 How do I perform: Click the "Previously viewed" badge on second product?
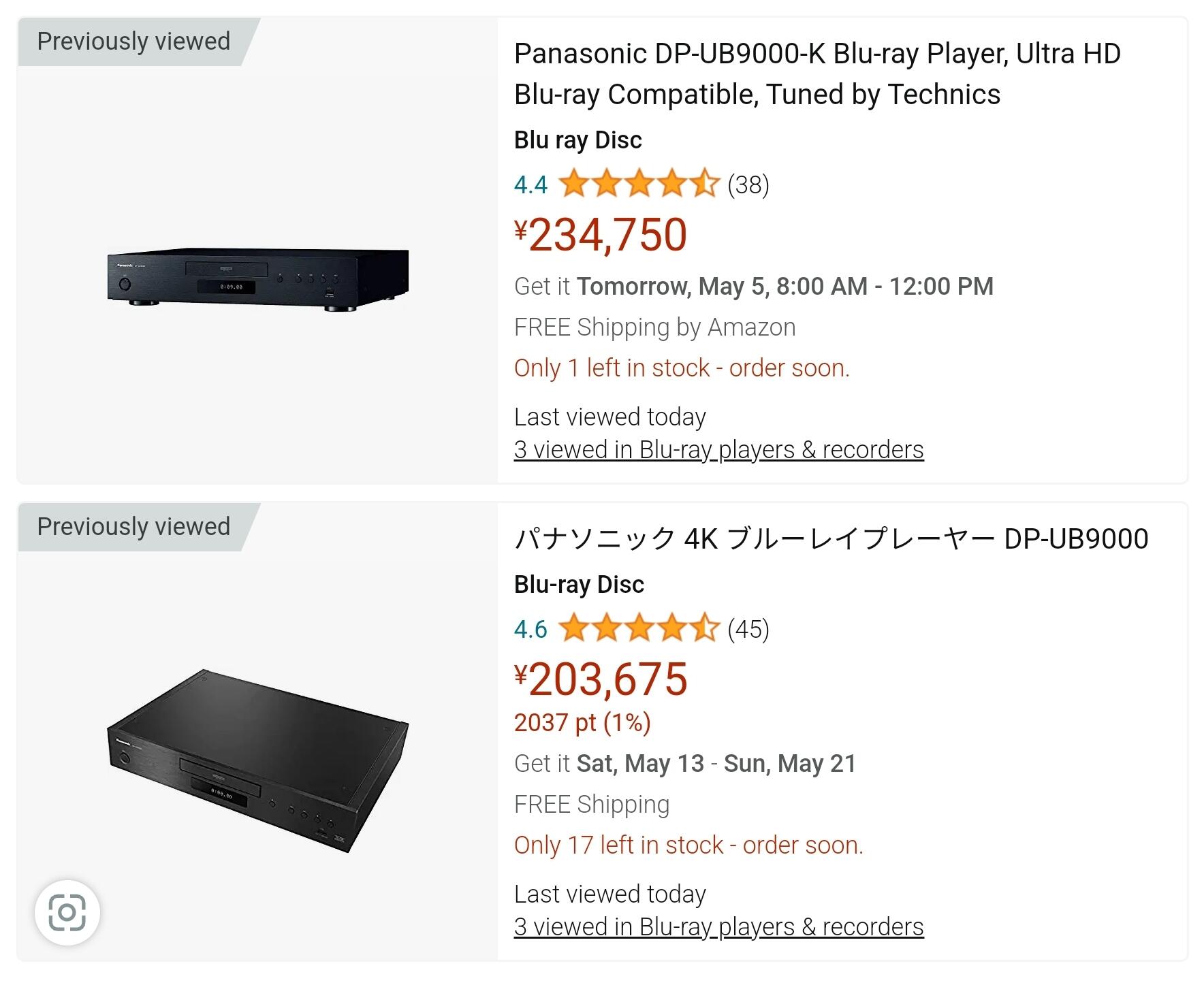(133, 527)
